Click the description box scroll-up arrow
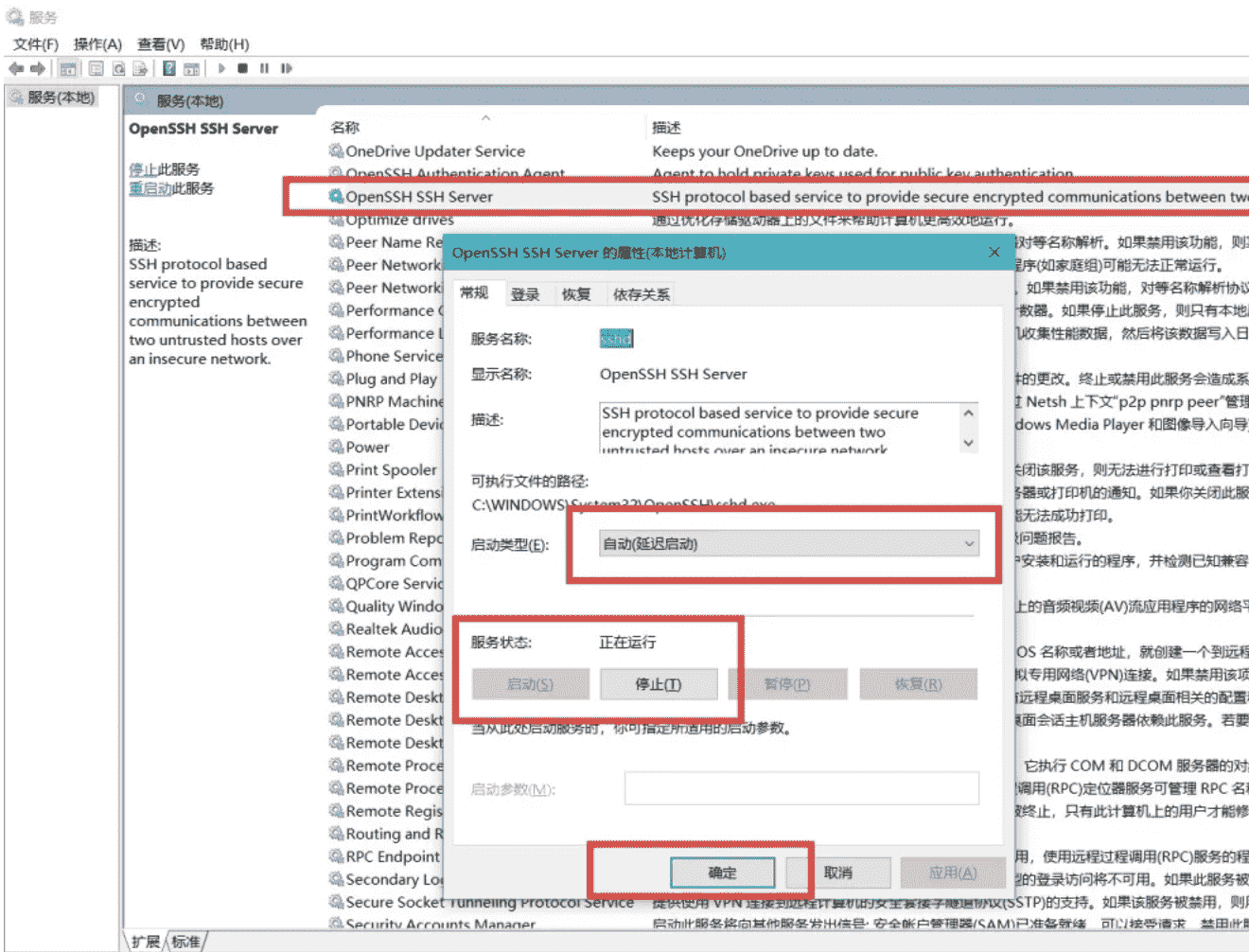The image size is (1249, 952). coord(969,414)
